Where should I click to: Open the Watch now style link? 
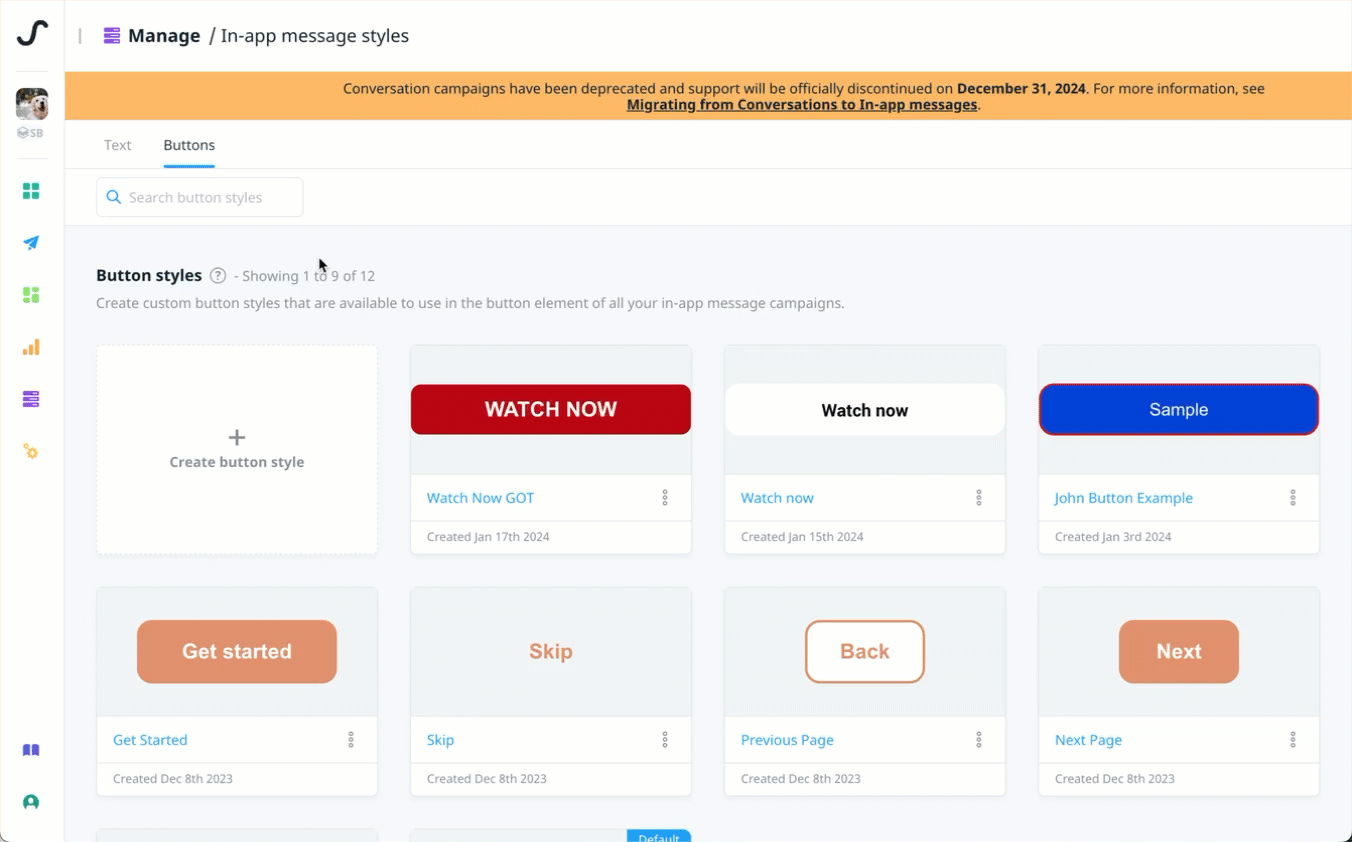[777, 498]
